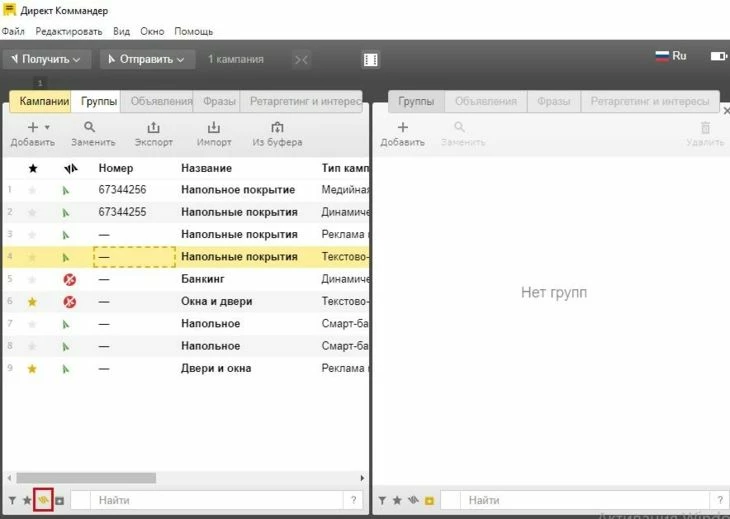Star the campaign numbered 67344255
The image size is (730, 519).
(32, 212)
